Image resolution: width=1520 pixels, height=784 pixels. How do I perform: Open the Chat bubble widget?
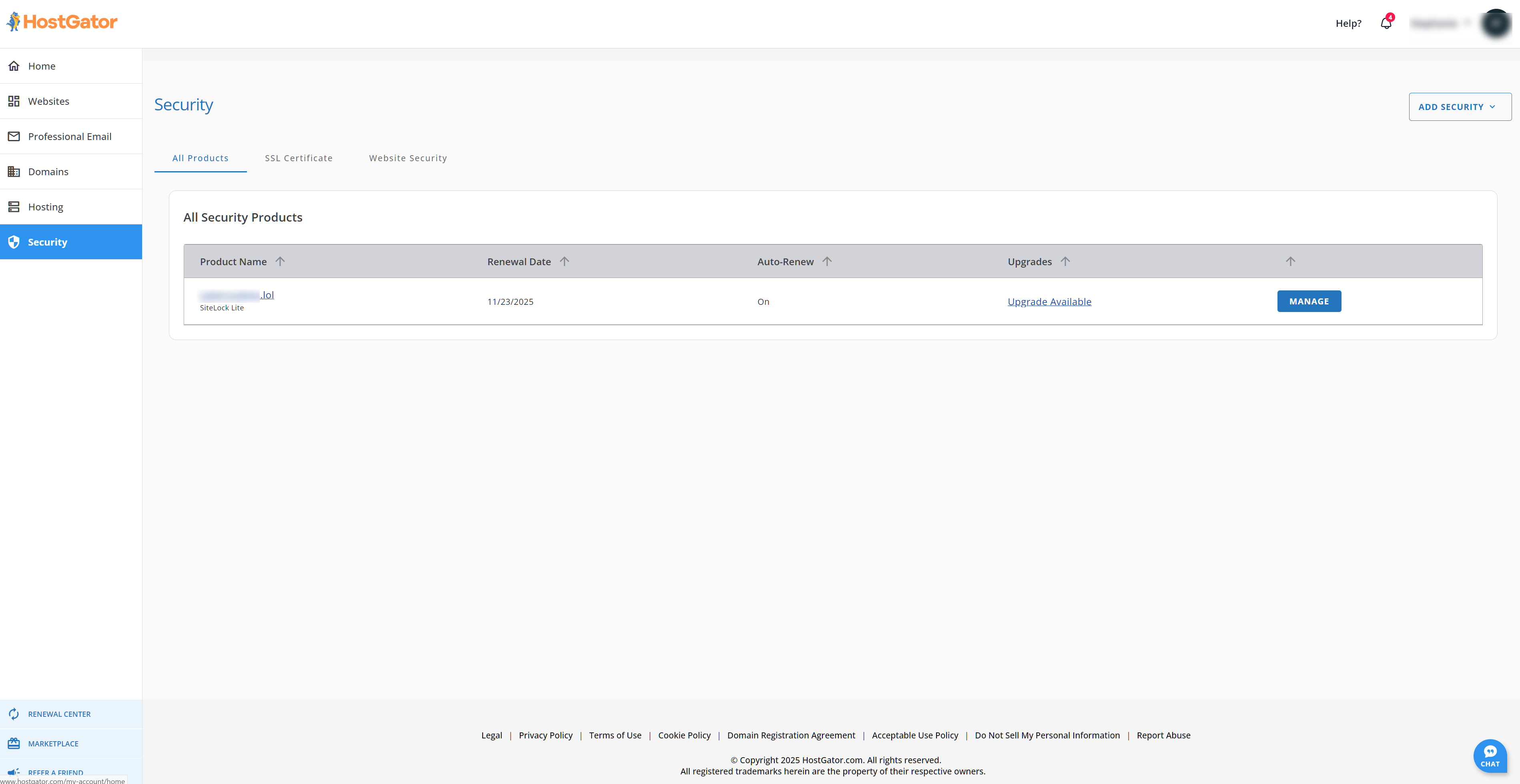pyautogui.click(x=1489, y=755)
